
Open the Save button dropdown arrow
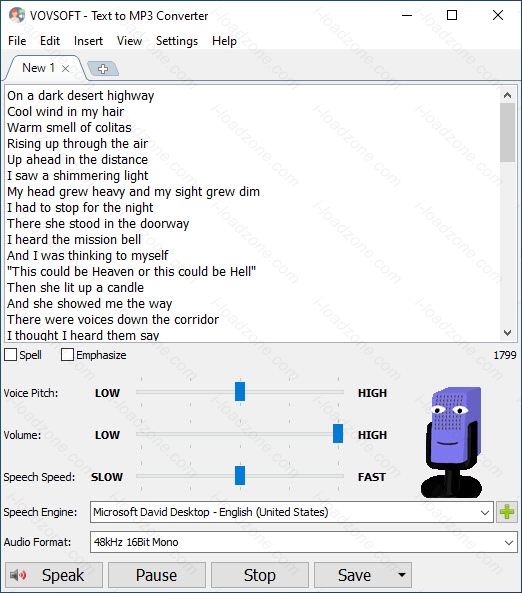click(x=402, y=575)
